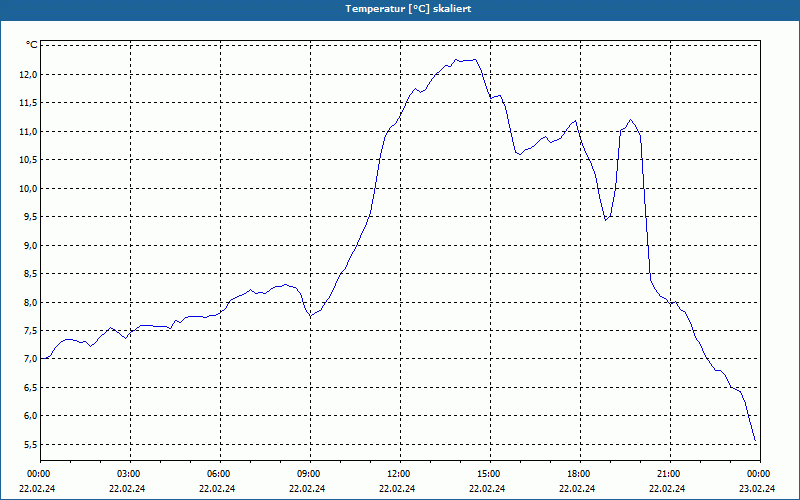800x500 pixels.
Task: Pick the 15:00 x-axis label
Action: tap(490, 474)
